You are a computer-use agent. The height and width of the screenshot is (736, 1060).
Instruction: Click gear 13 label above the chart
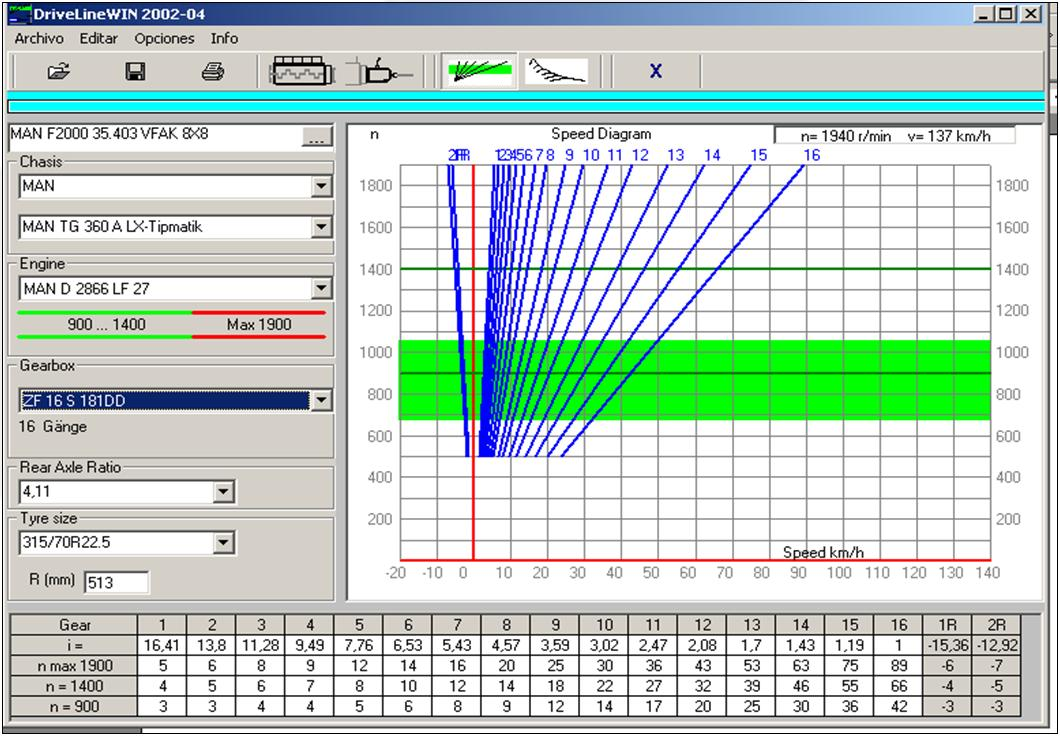(676, 155)
